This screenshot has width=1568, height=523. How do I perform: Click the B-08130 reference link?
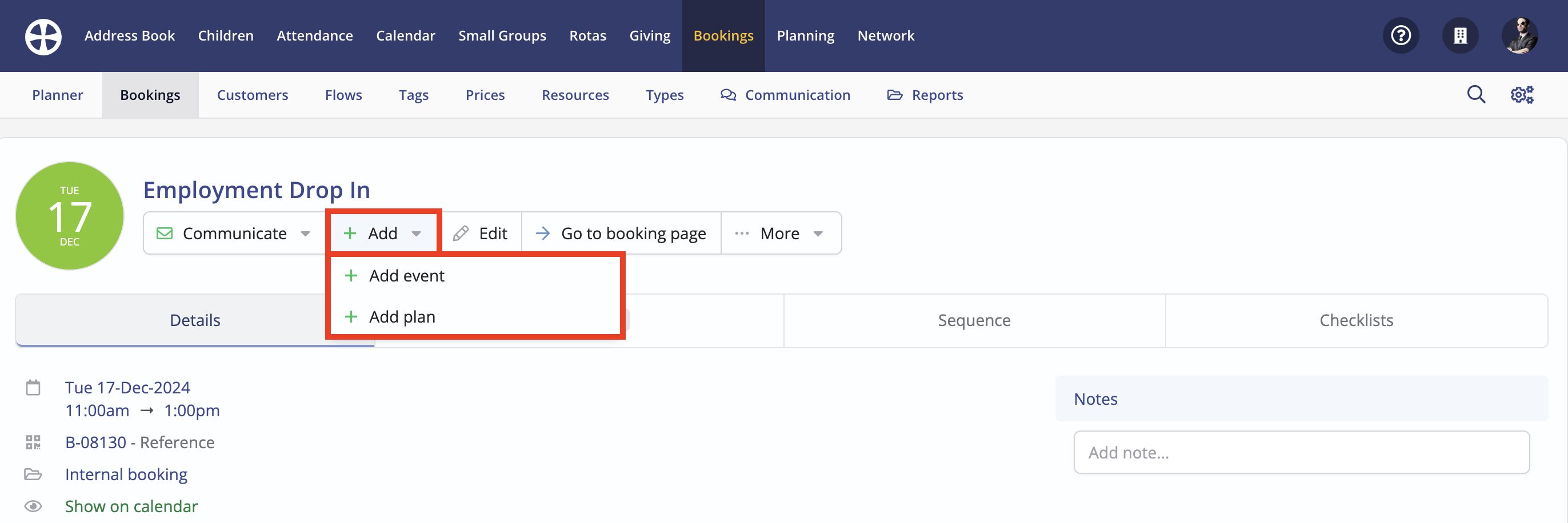pos(95,442)
